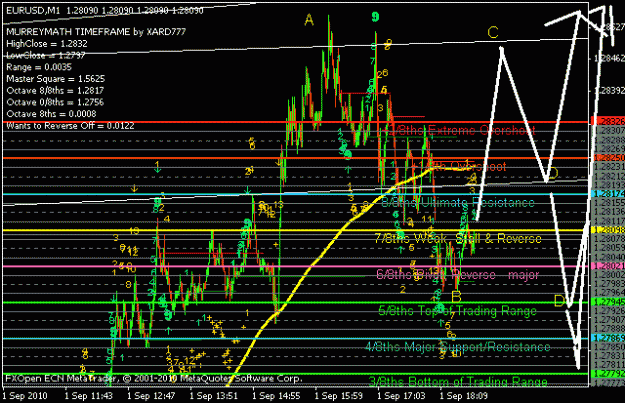Image resolution: width=625 pixels, height=403 pixels.
Task: Click the 'Master Square = 1.5625' value
Action: pyautogui.click(x=56, y=79)
